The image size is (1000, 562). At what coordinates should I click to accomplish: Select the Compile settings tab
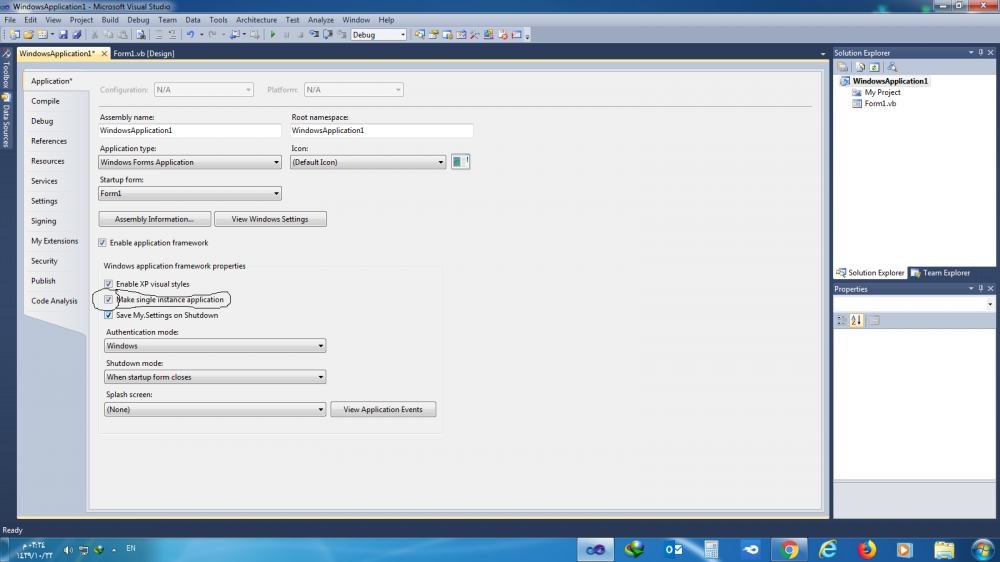coord(45,101)
